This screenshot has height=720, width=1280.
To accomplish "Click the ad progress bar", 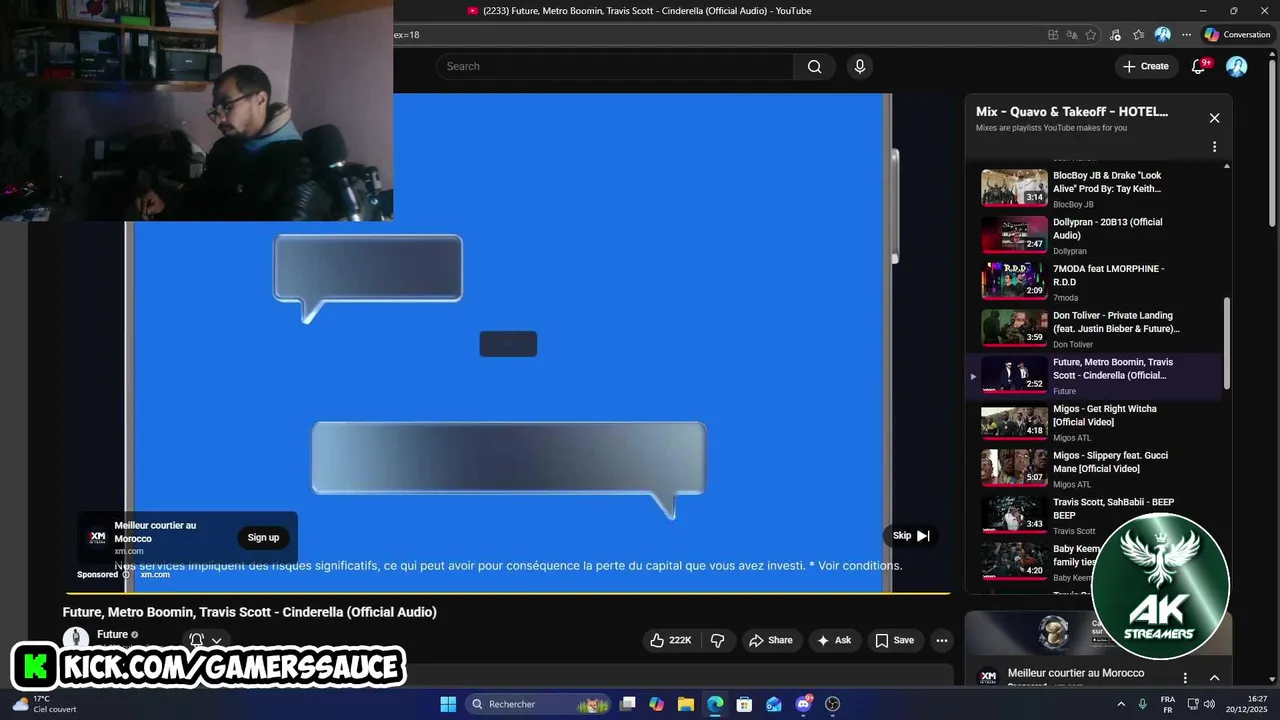I will pyautogui.click(x=508, y=594).
